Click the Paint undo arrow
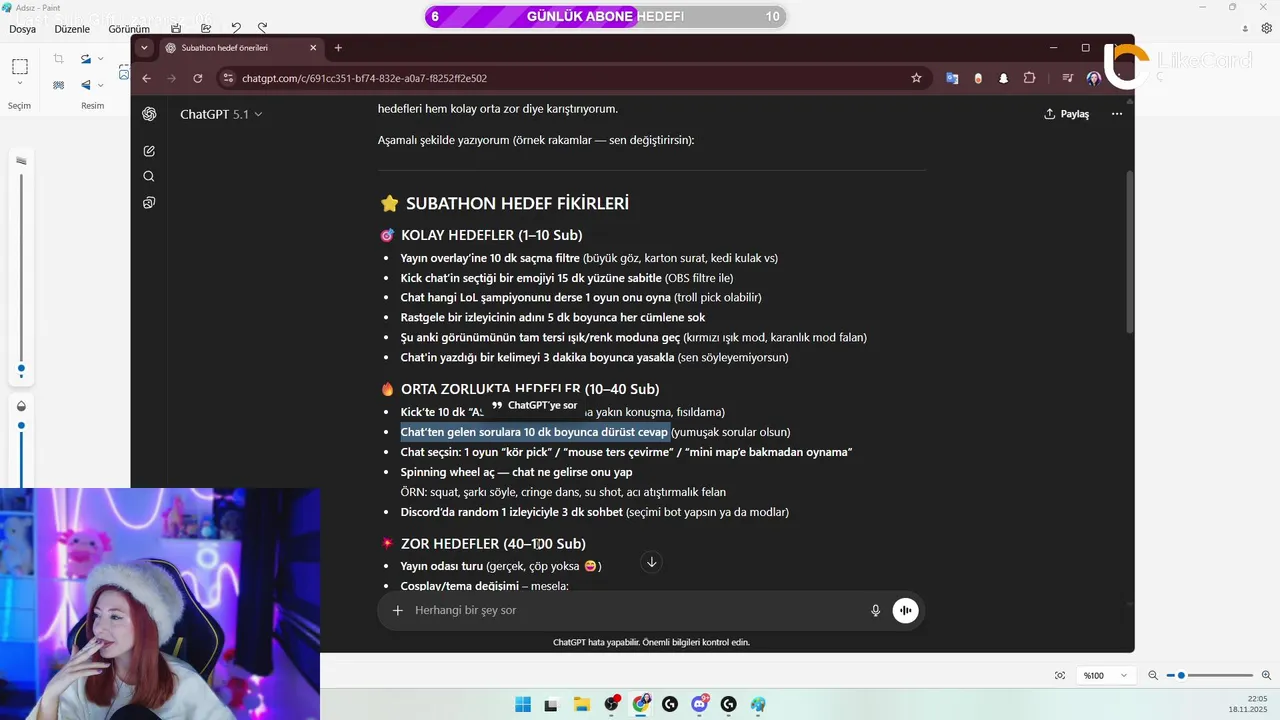This screenshot has height=720, width=1280. click(x=236, y=29)
